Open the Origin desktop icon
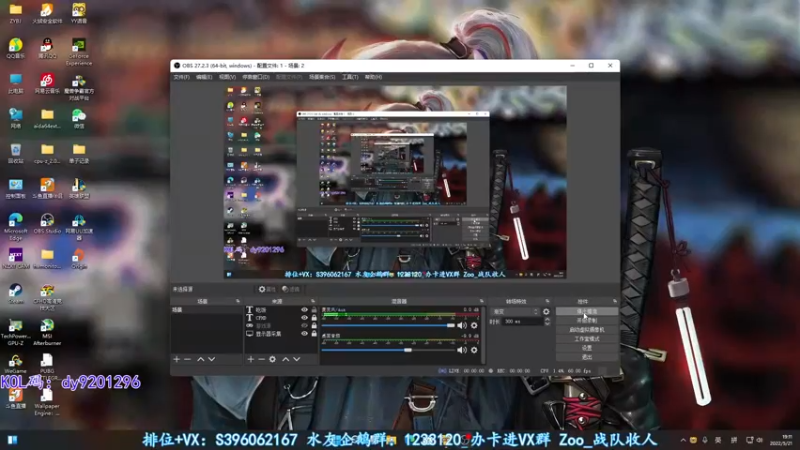800x450 pixels. pyautogui.click(x=79, y=258)
